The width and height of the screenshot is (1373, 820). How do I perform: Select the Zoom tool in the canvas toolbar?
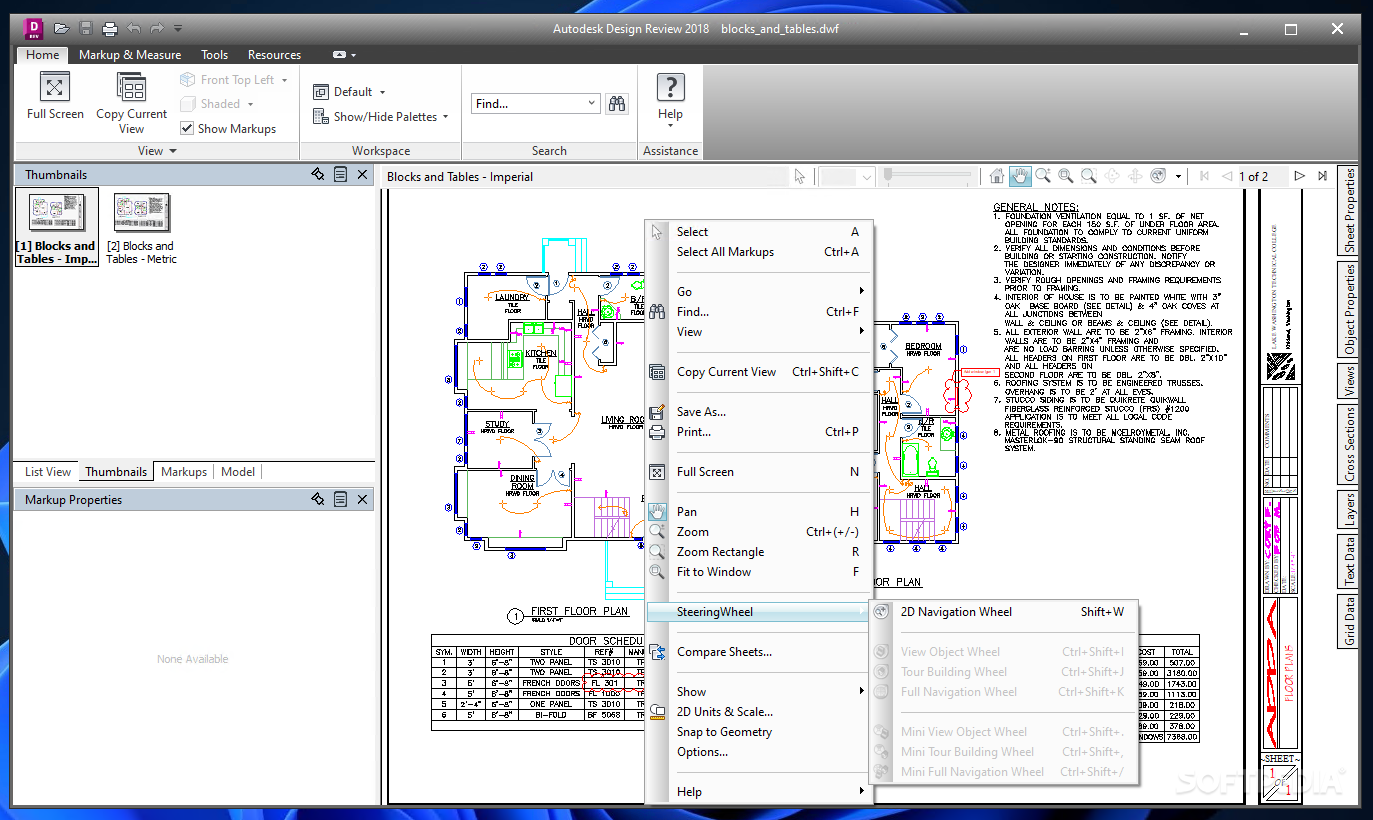pos(1043,176)
